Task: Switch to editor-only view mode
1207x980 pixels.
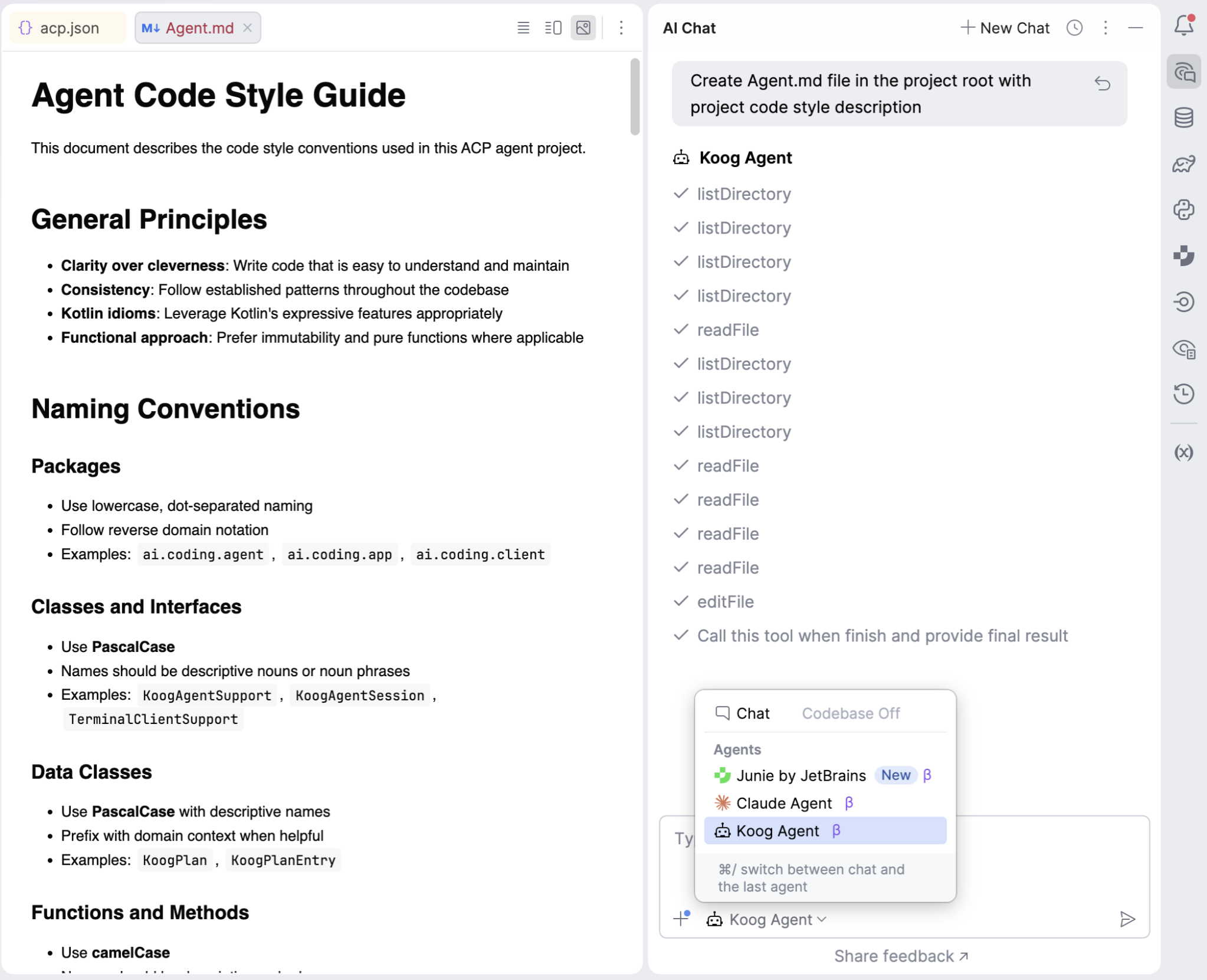Action: tap(523, 28)
